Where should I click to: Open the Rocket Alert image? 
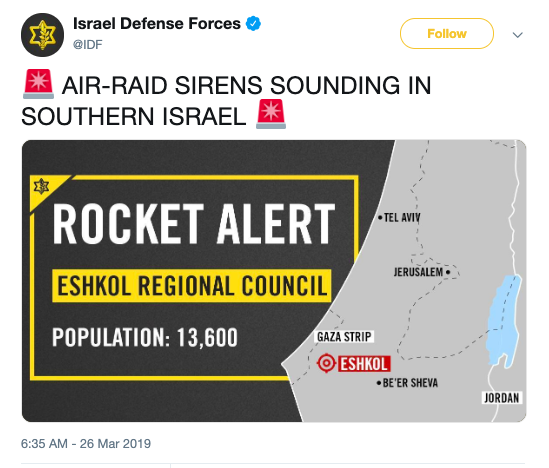tap(274, 281)
